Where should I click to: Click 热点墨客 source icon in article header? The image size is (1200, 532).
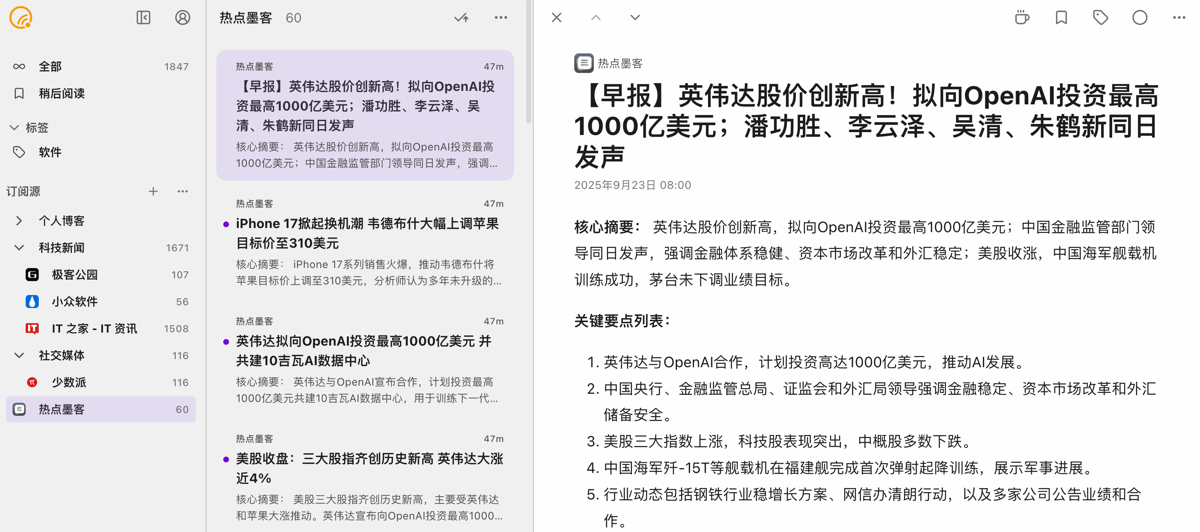coord(584,63)
